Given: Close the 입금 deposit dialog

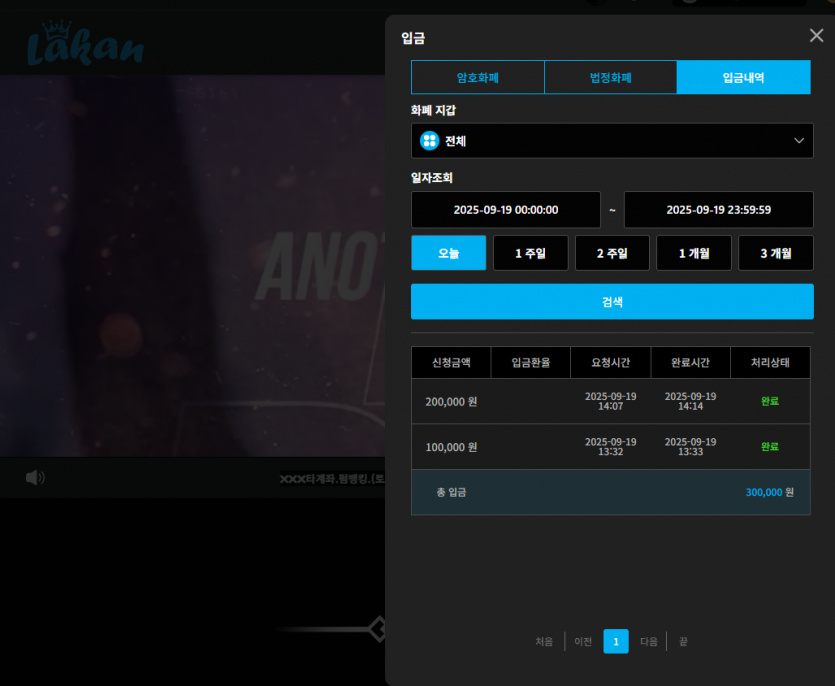Looking at the screenshot, I should 816,36.
